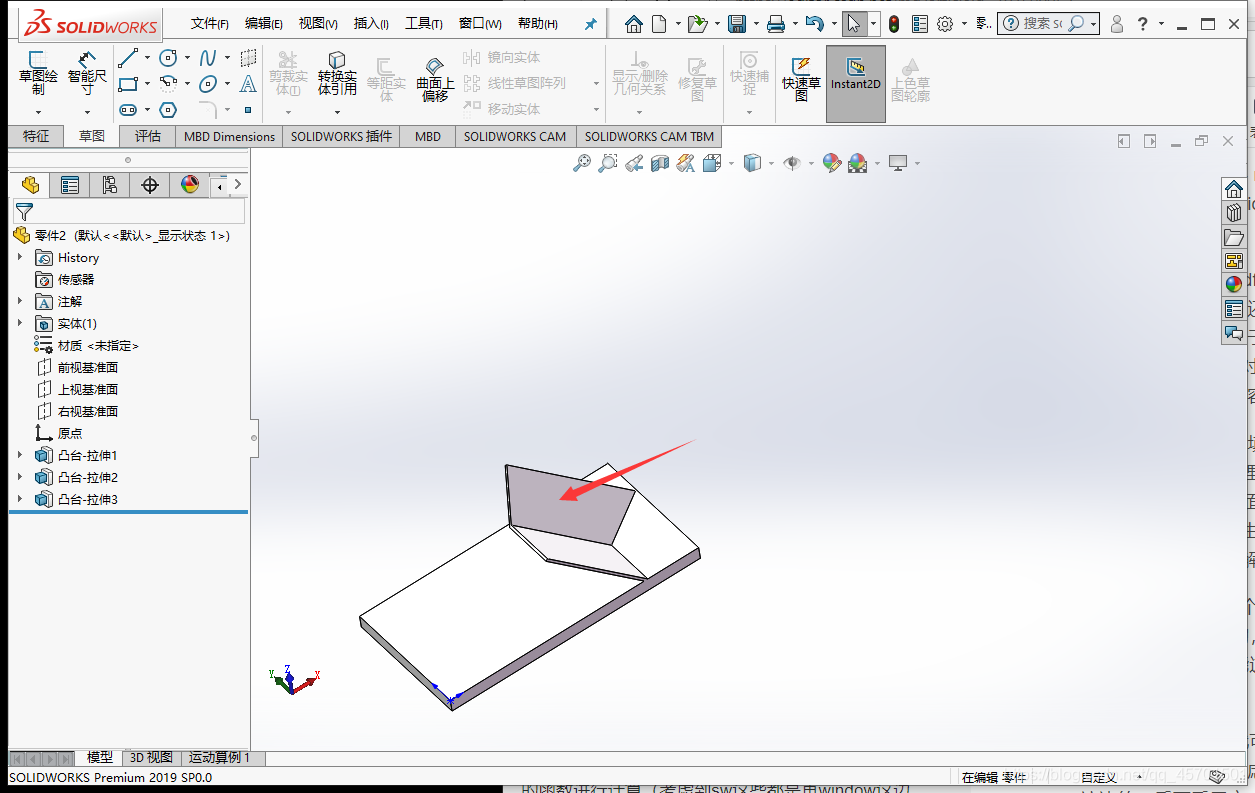
Task: Click the Open file icon
Action: coord(697,23)
